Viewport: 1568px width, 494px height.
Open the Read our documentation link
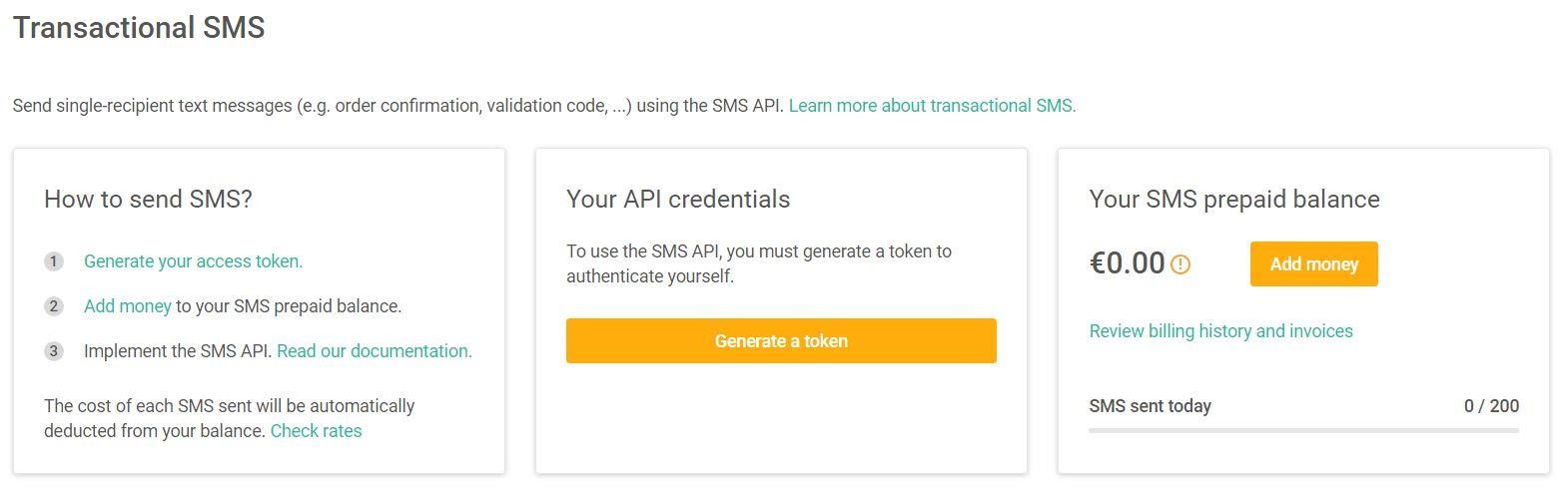(375, 351)
